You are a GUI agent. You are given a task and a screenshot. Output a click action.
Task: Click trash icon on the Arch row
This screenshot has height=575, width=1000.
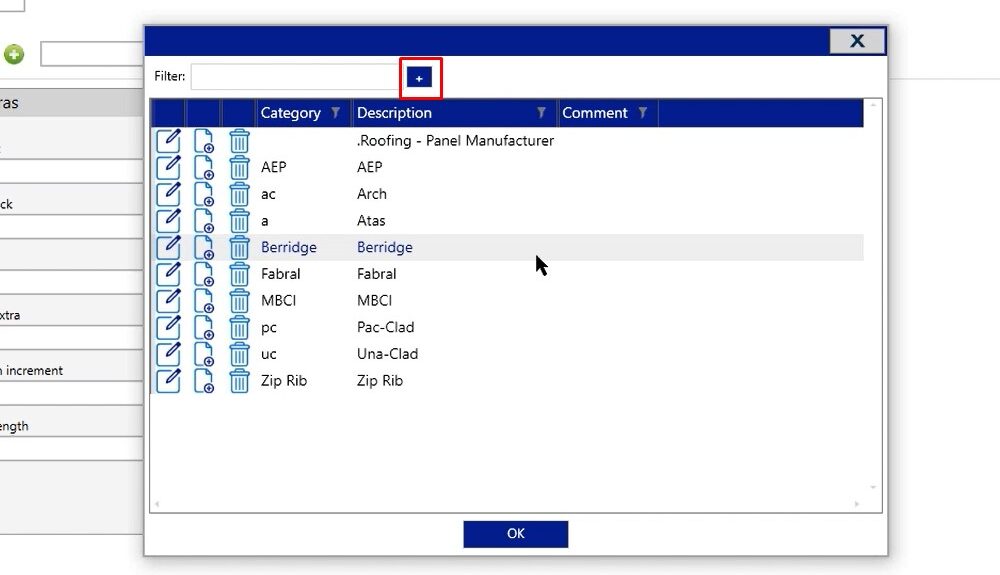239,194
